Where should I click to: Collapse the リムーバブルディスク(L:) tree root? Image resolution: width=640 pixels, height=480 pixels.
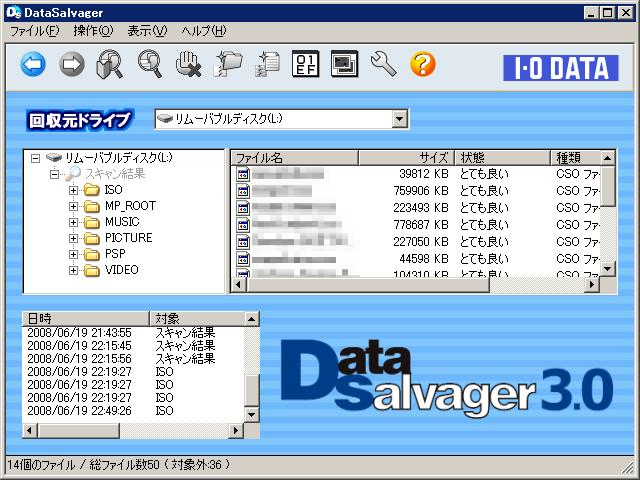point(36,158)
